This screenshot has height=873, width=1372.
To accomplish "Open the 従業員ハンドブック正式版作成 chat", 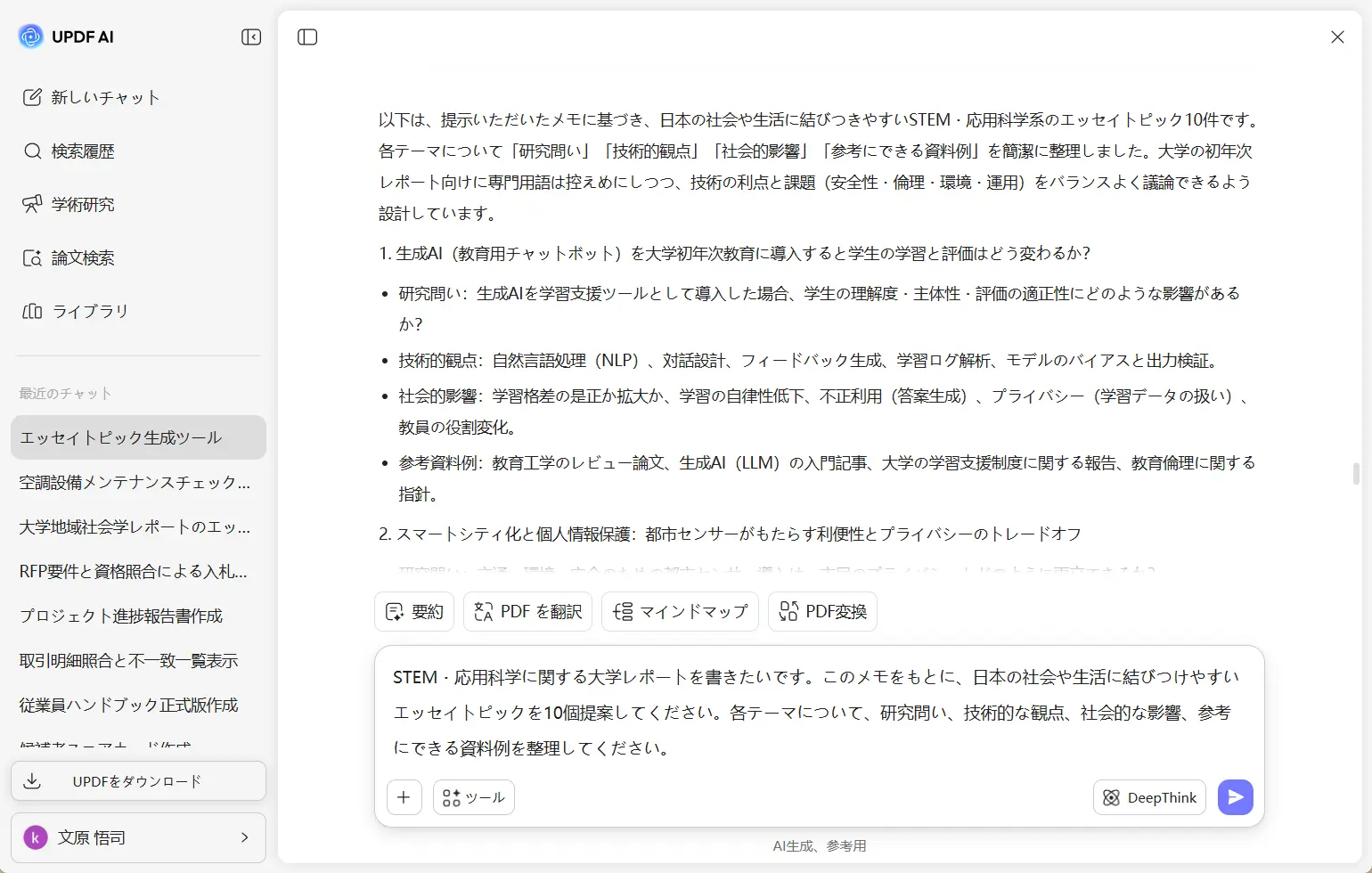I will [x=138, y=705].
